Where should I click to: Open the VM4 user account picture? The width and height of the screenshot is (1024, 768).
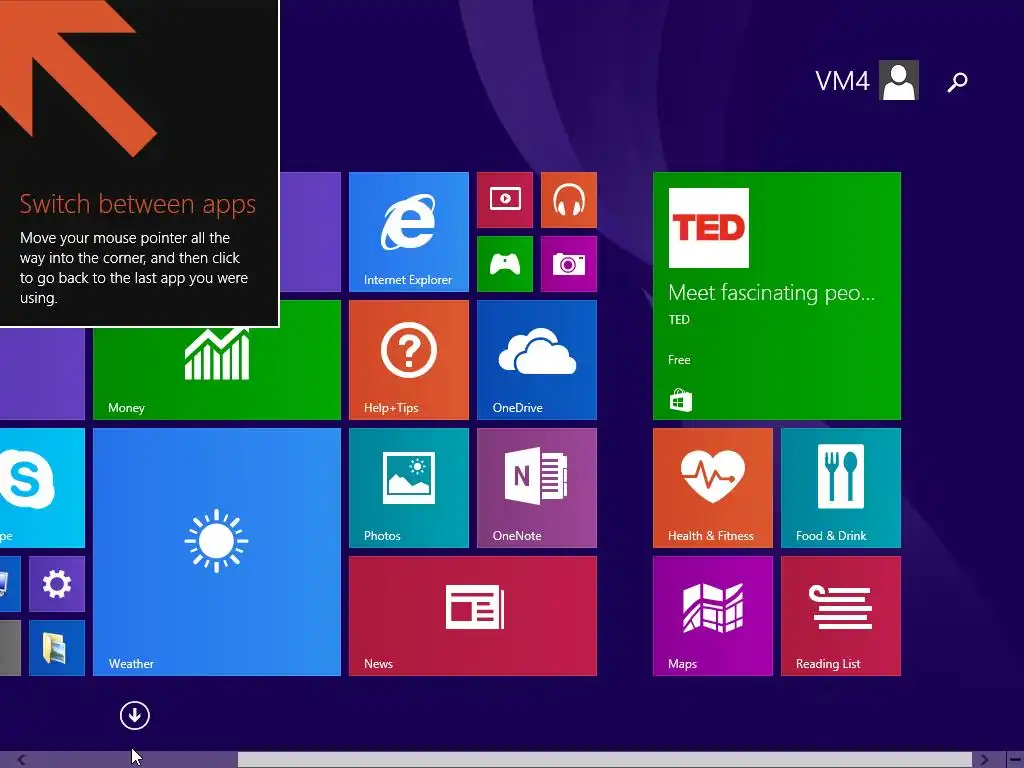[899, 80]
